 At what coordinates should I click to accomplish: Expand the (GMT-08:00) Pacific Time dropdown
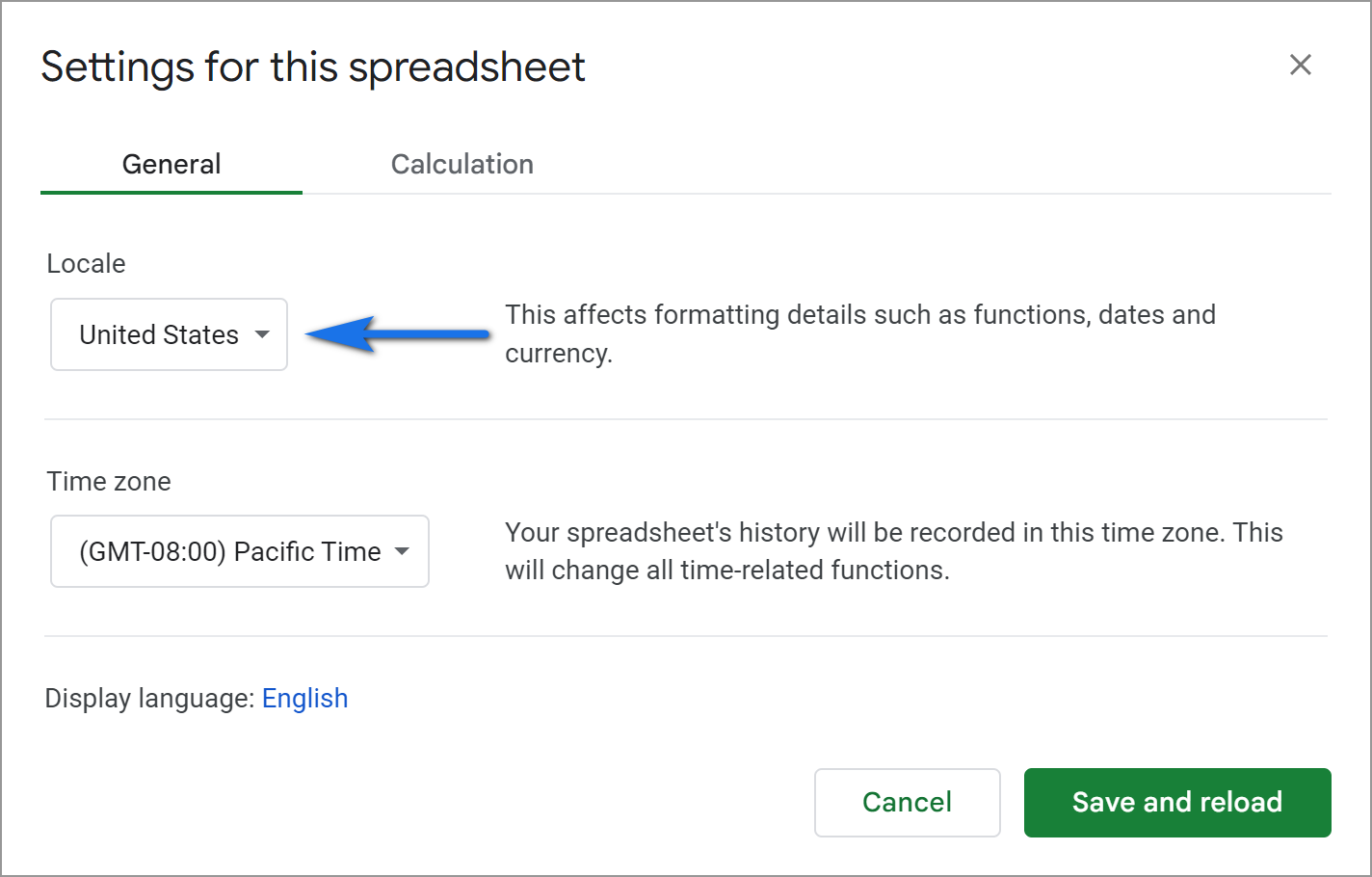point(239,552)
